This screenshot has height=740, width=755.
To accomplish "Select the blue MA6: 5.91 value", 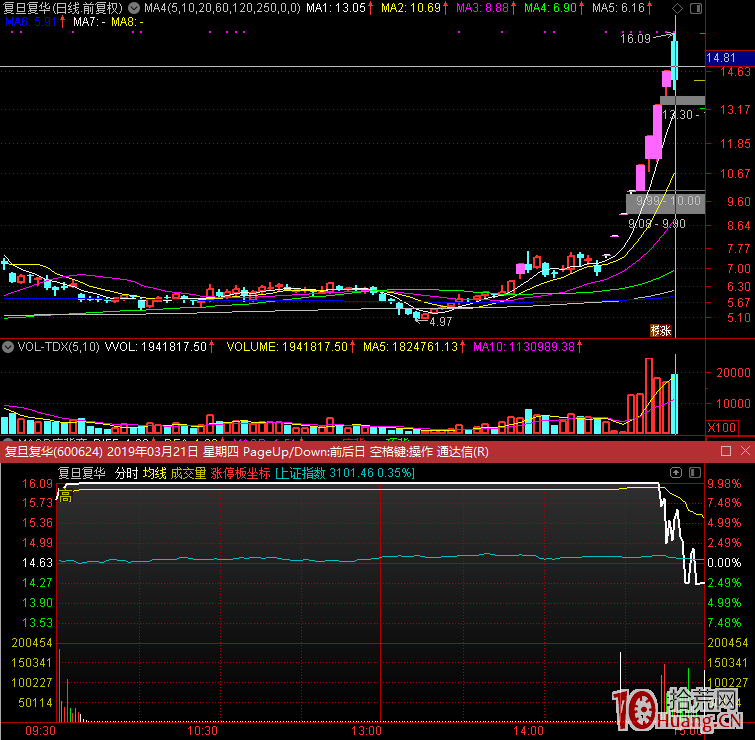I will pyautogui.click(x=31, y=22).
